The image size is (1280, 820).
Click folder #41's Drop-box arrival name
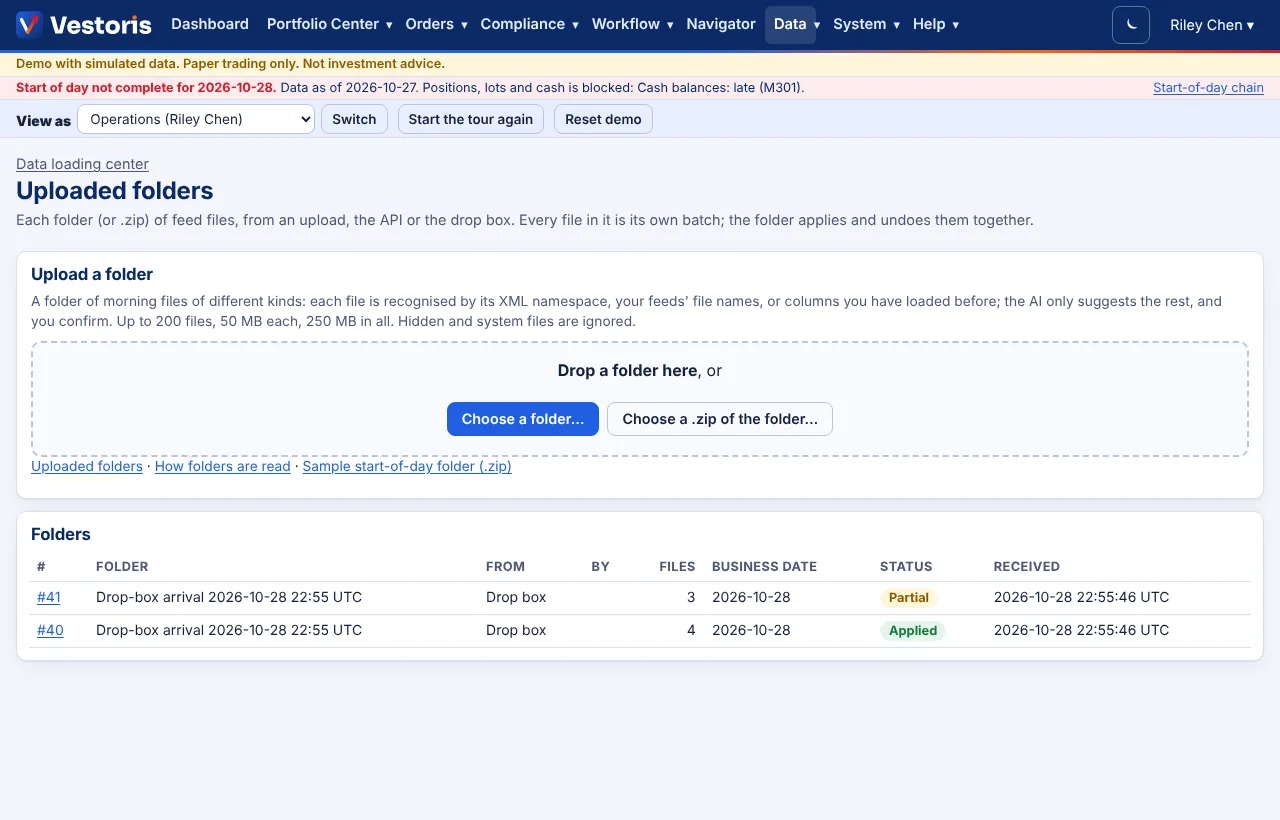click(229, 597)
